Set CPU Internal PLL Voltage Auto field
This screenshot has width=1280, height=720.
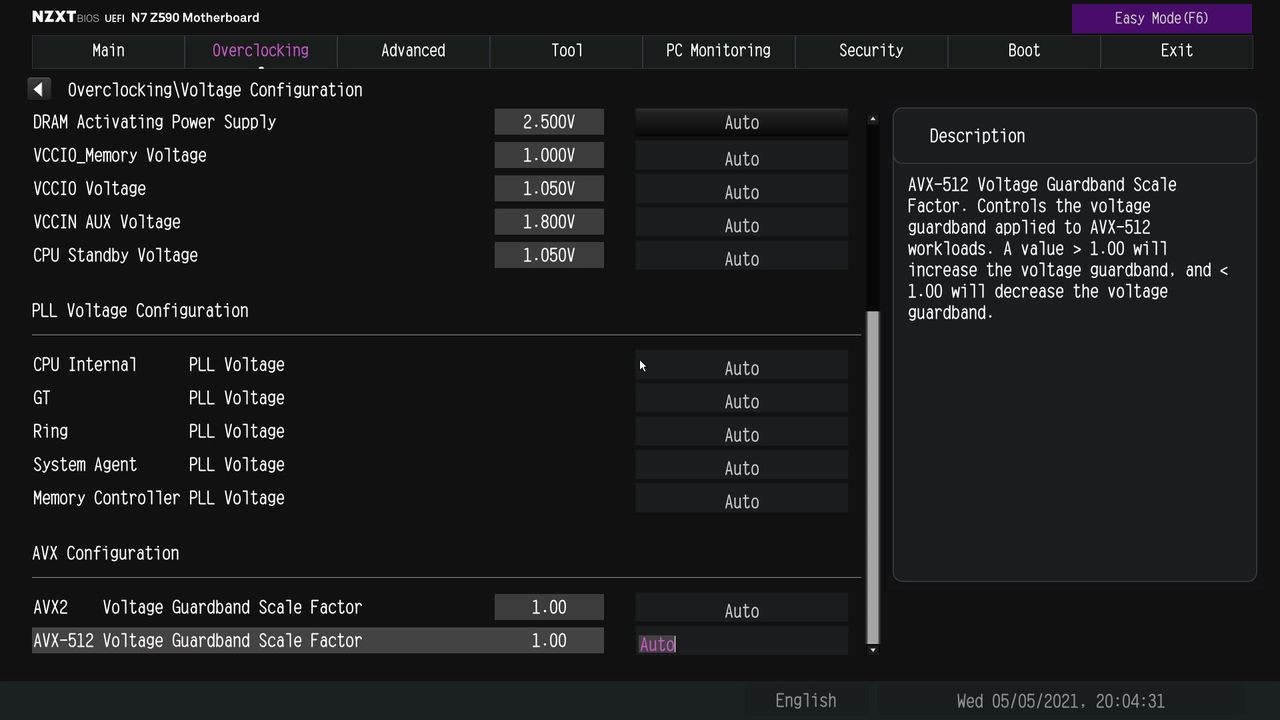pos(742,366)
